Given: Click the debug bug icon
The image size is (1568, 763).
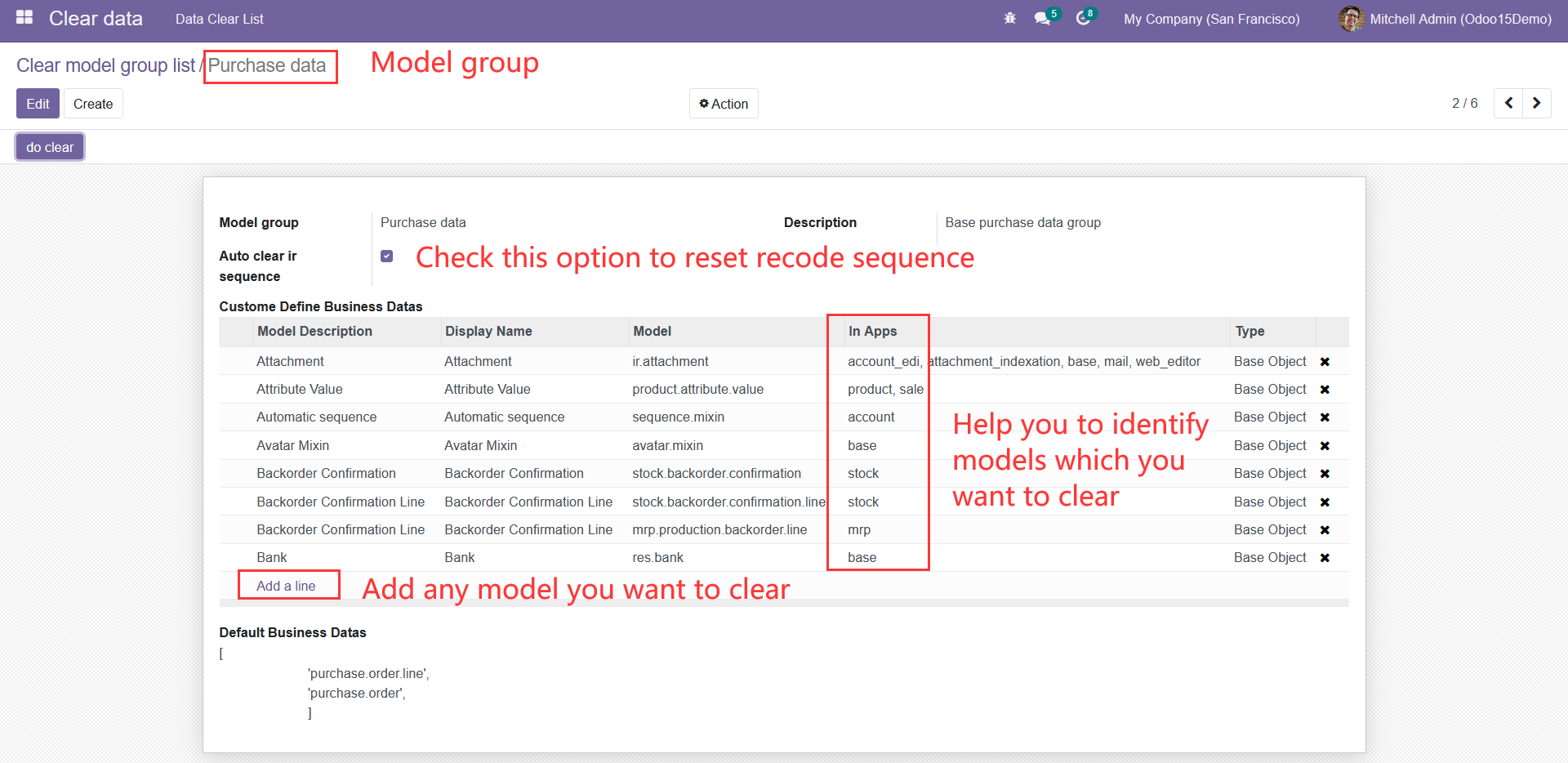Looking at the screenshot, I should click(x=1009, y=18).
